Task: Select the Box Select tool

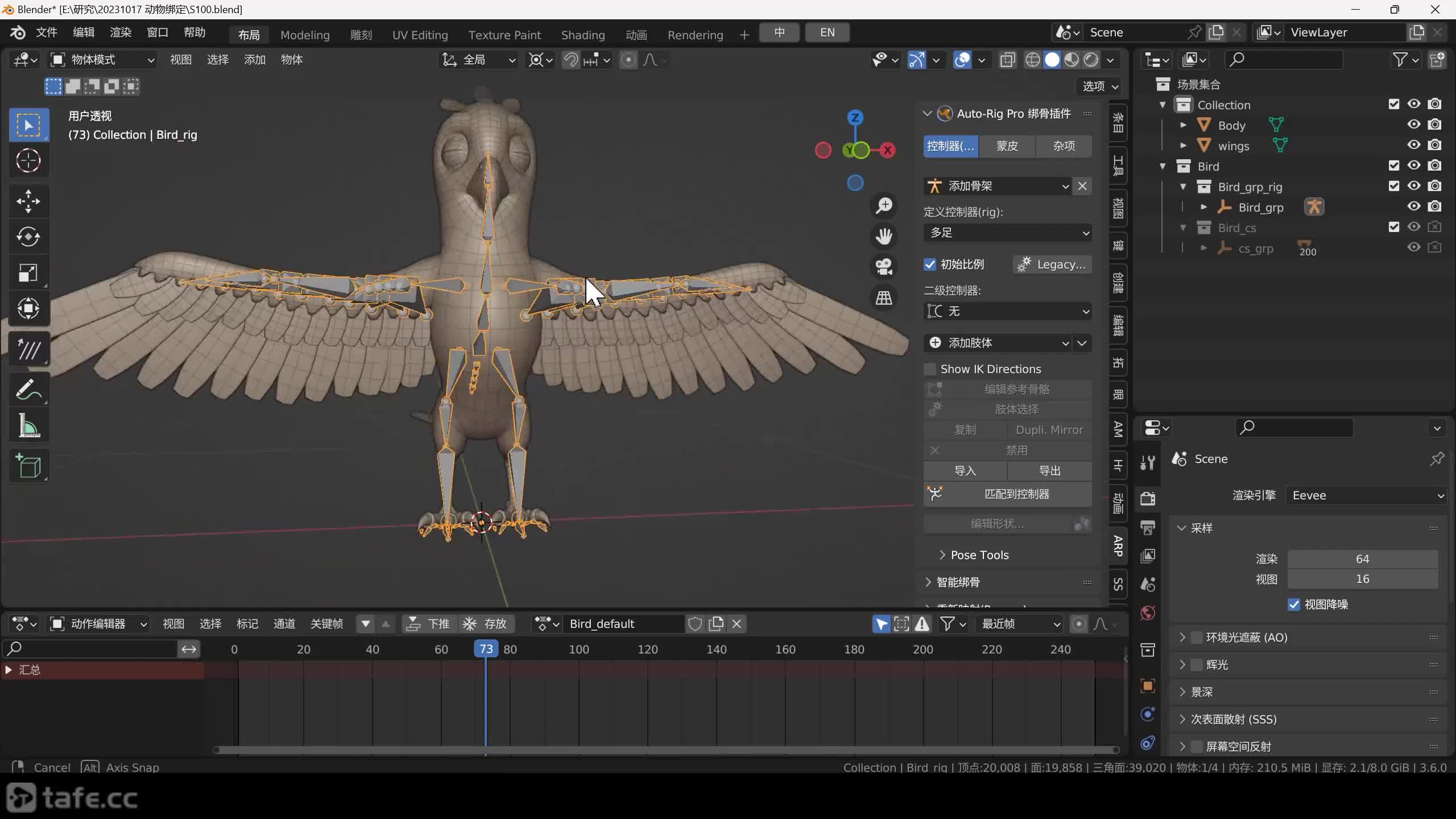Action: click(x=28, y=125)
